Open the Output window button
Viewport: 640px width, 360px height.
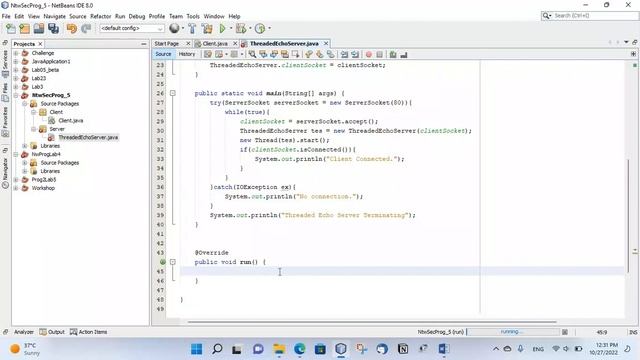coord(52,332)
